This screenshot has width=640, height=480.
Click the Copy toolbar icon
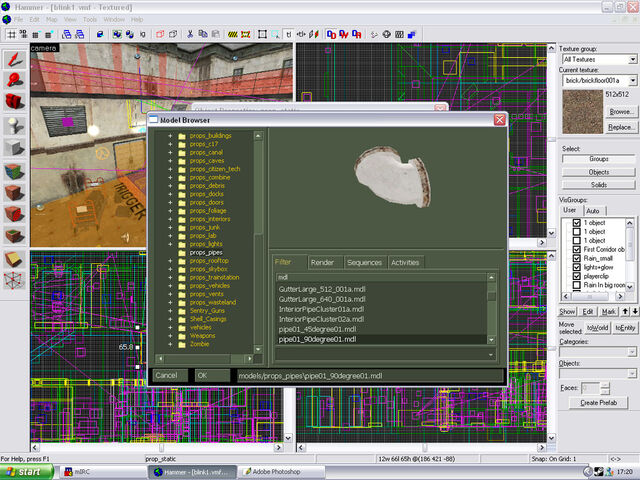click(202, 34)
